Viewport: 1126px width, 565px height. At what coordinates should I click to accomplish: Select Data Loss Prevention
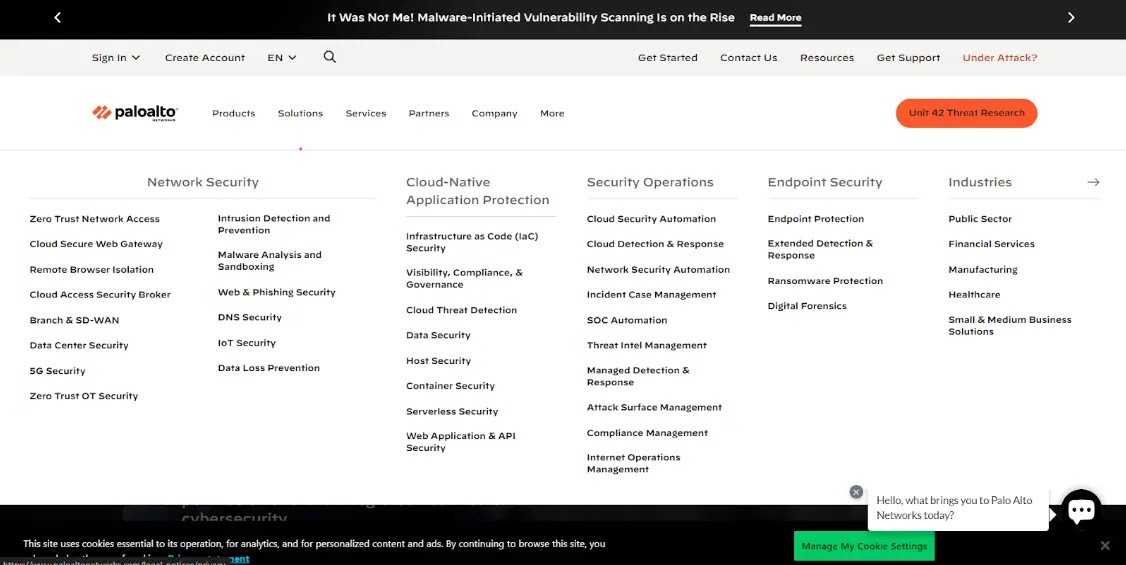click(269, 368)
